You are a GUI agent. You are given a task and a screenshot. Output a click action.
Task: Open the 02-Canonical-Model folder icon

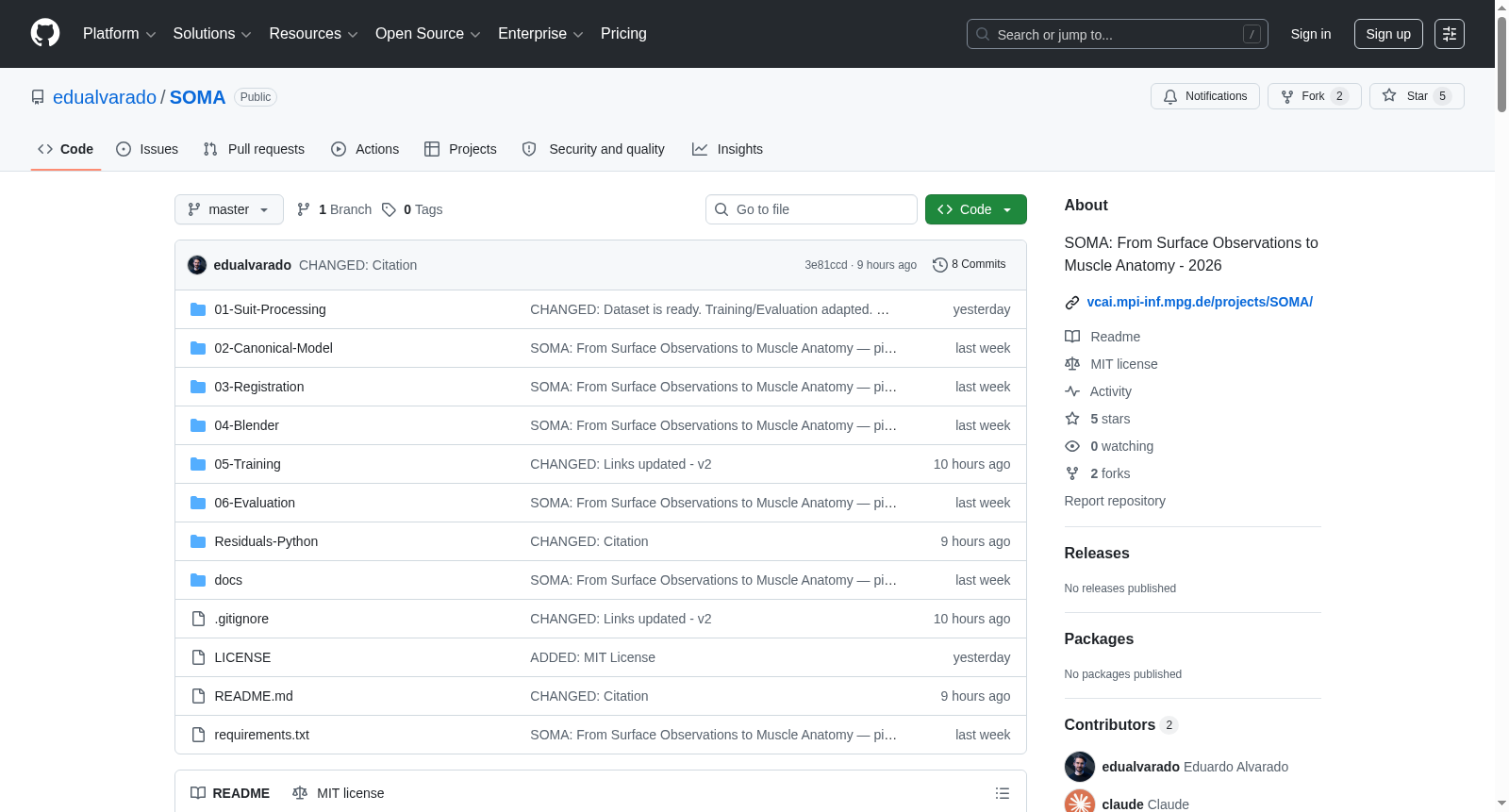[198, 348]
